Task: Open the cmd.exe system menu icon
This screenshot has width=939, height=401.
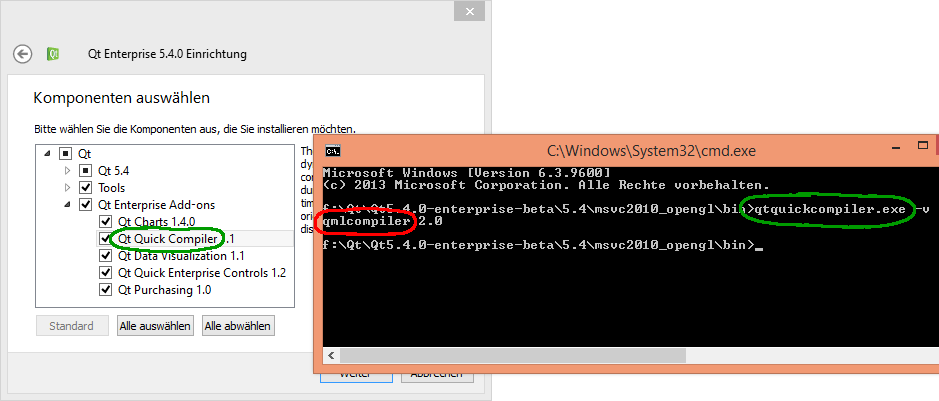Action: point(335,151)
